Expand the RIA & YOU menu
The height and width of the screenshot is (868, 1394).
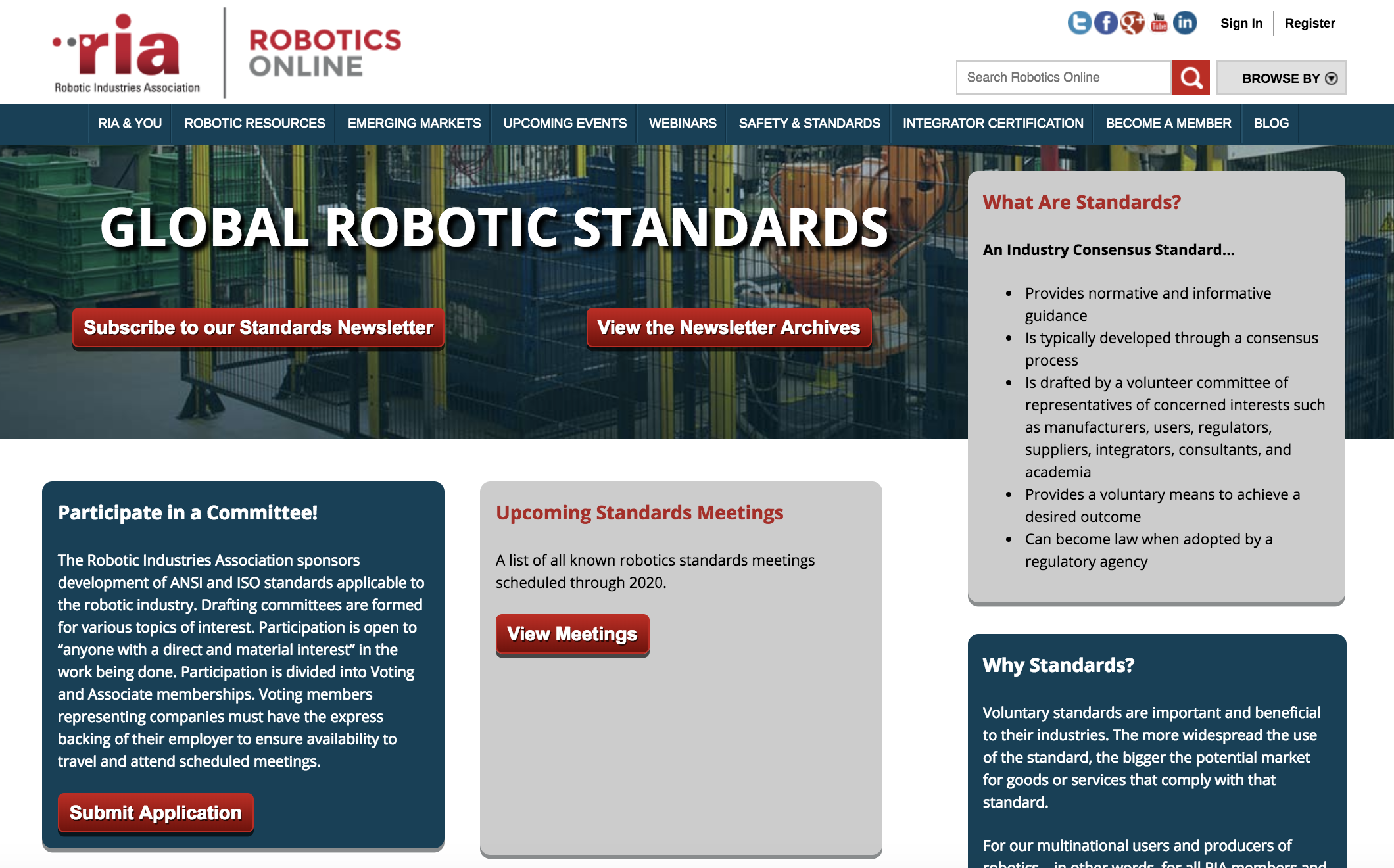(x=130, y=123)
